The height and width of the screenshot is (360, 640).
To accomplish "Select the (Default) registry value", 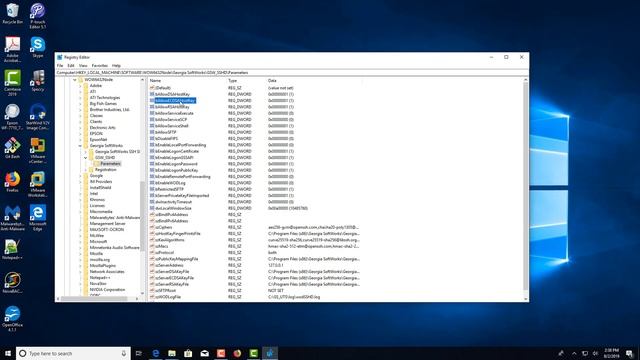I will (163, 88).
